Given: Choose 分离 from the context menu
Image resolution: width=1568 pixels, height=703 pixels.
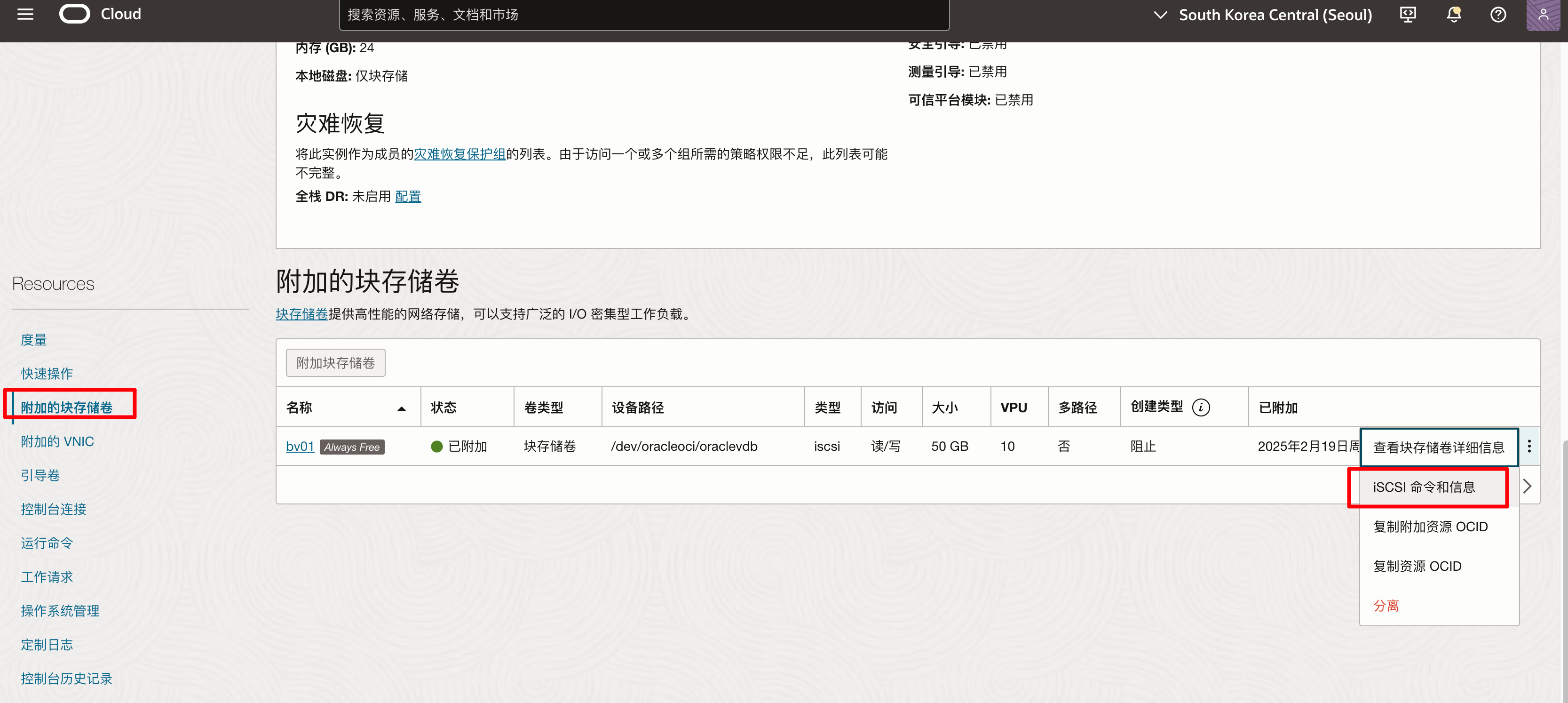Looking at the screenshot, I should point(1386,606).
